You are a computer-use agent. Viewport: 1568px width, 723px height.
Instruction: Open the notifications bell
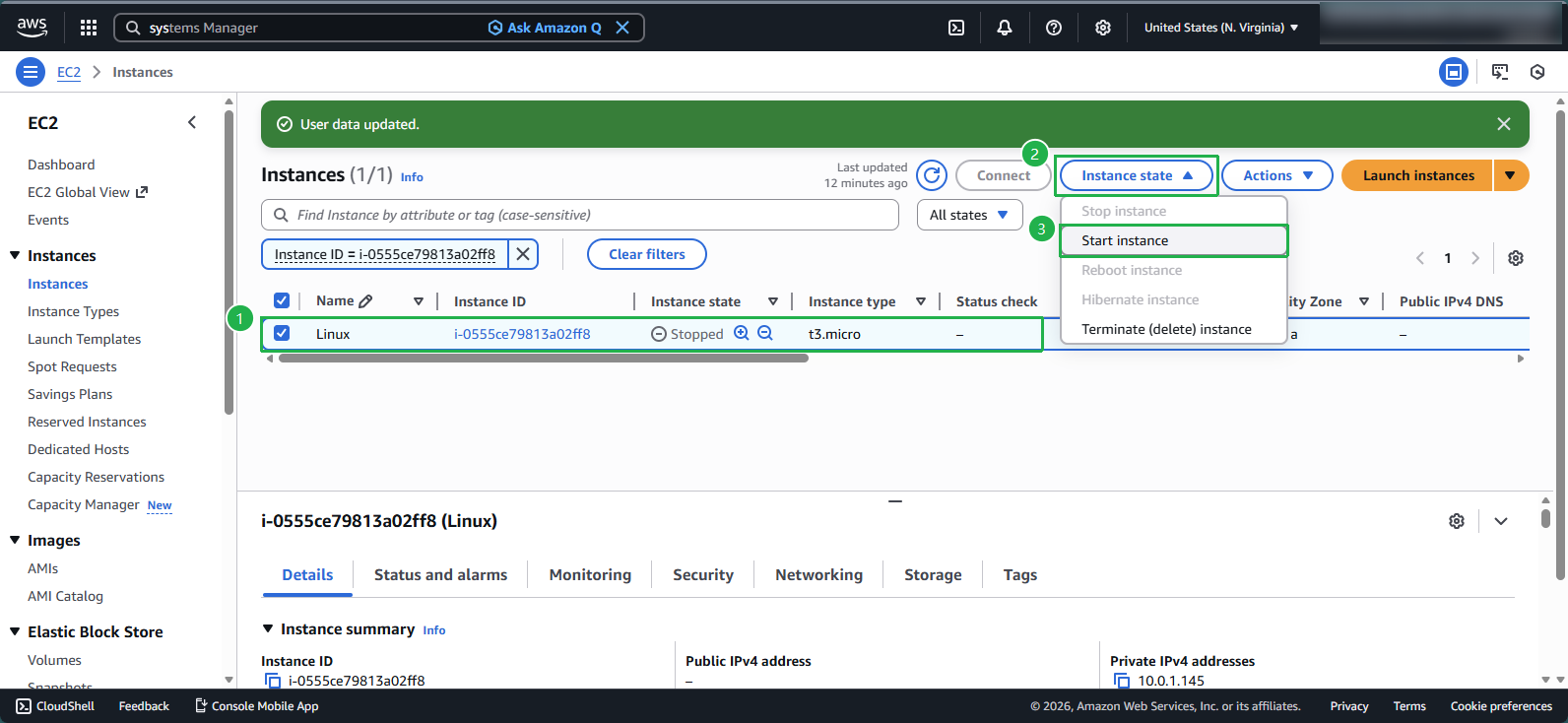[1005, 28]
